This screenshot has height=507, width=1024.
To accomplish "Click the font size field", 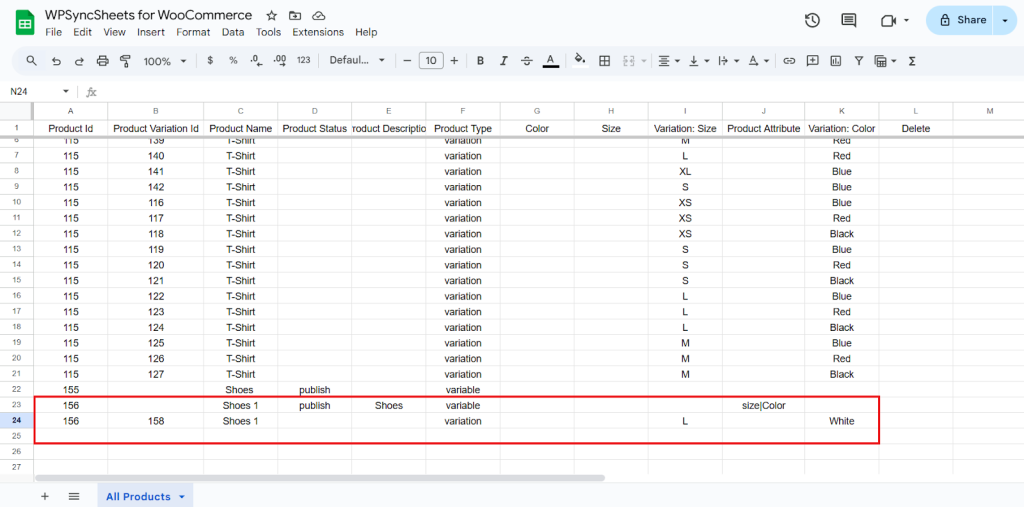I will [x=431, y=61].
